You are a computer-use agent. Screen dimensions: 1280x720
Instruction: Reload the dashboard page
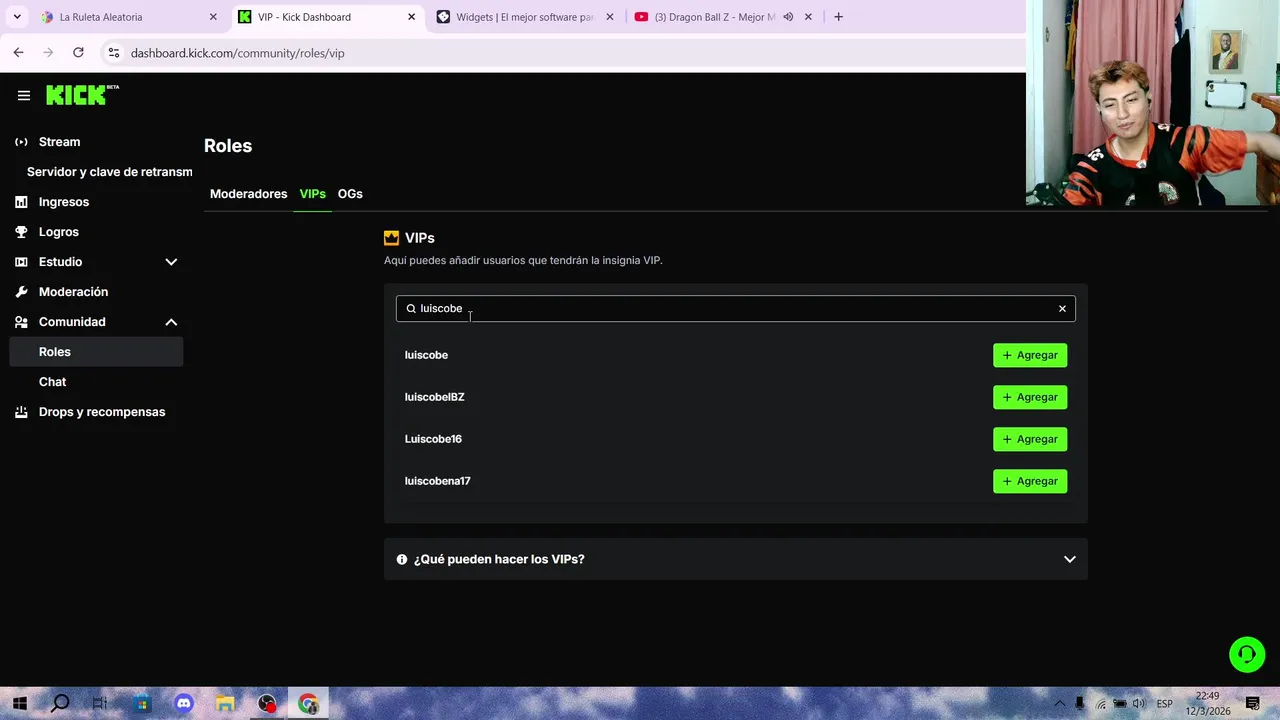[x=78, y=52]
